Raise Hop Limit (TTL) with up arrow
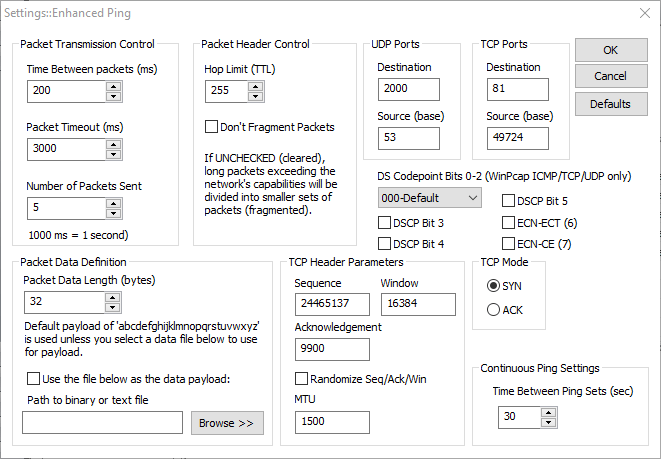This screenshot has height=459, width=661. tap(255, 86)
